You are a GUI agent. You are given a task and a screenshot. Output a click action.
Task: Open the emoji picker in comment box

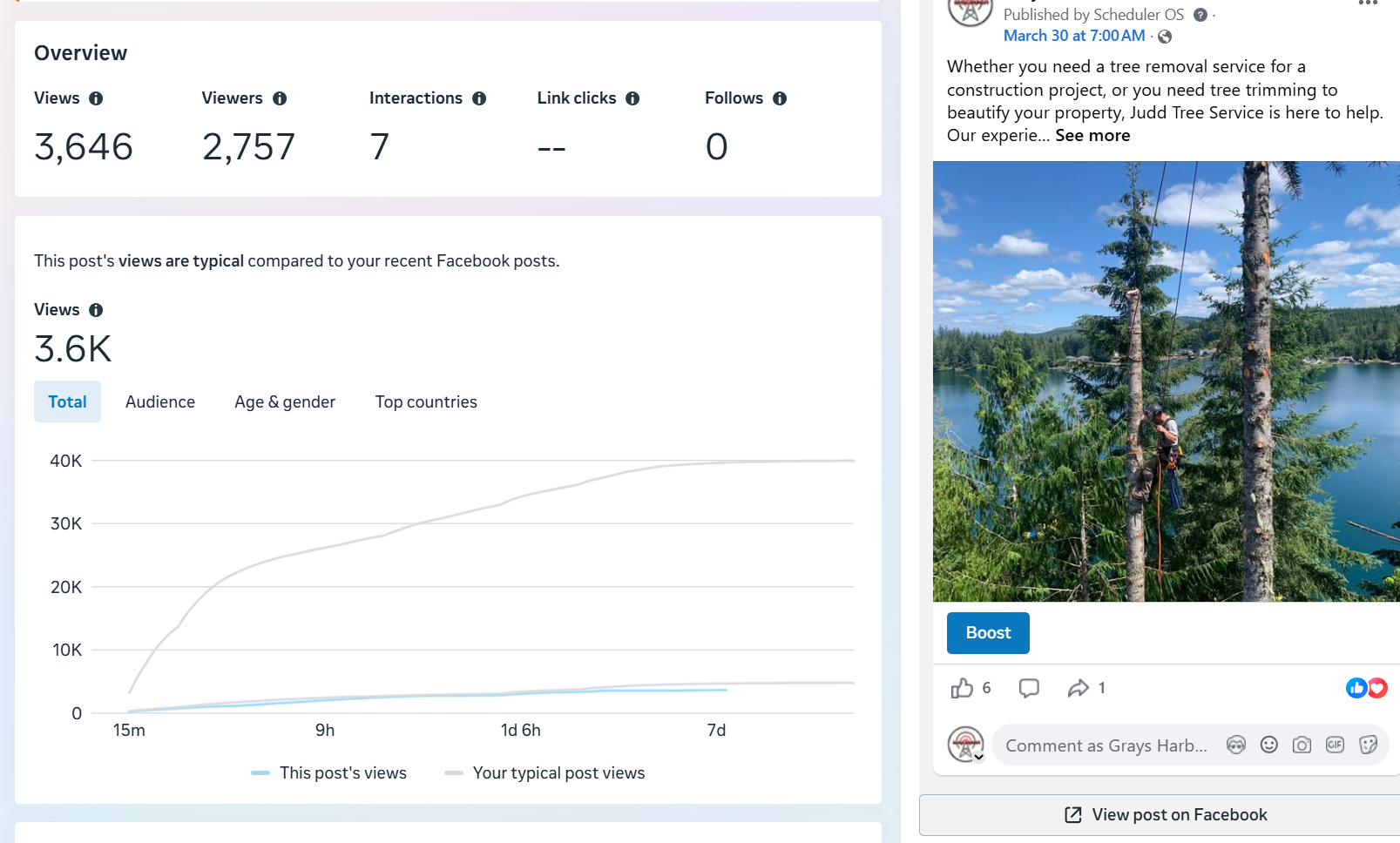(x=1268, y=745)
